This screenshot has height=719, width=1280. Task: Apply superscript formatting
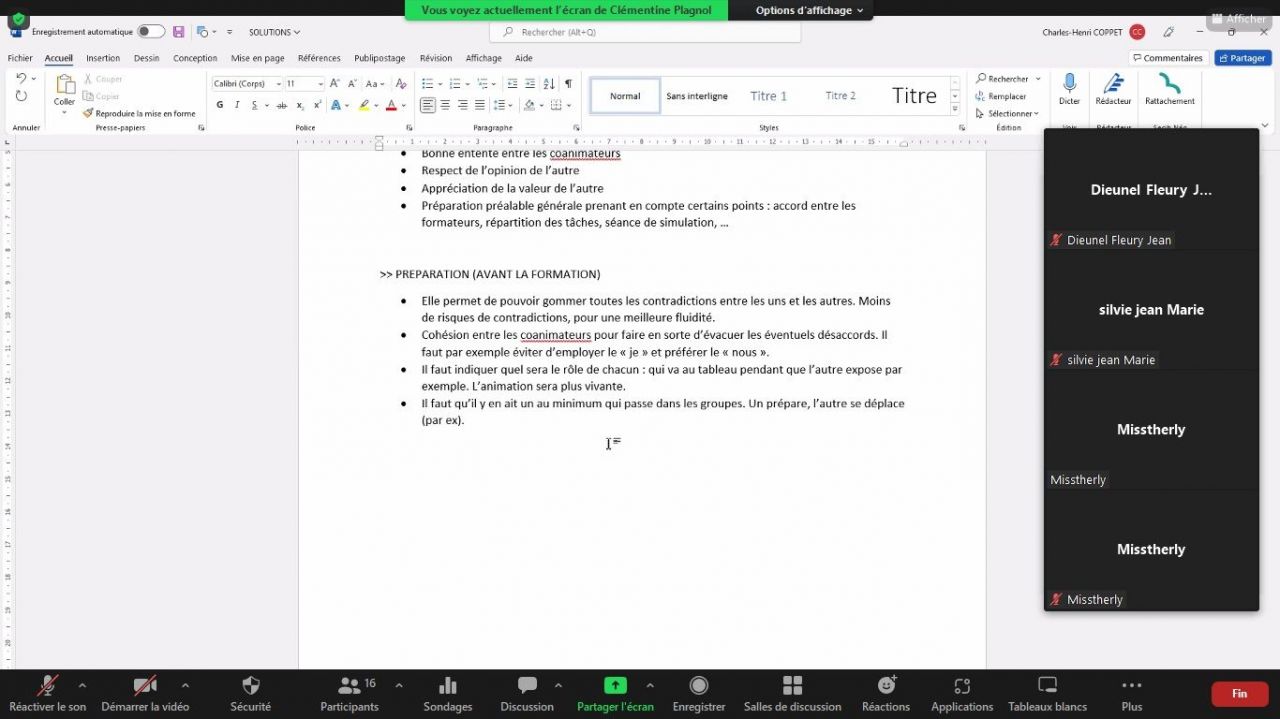(x=317, y=105)
